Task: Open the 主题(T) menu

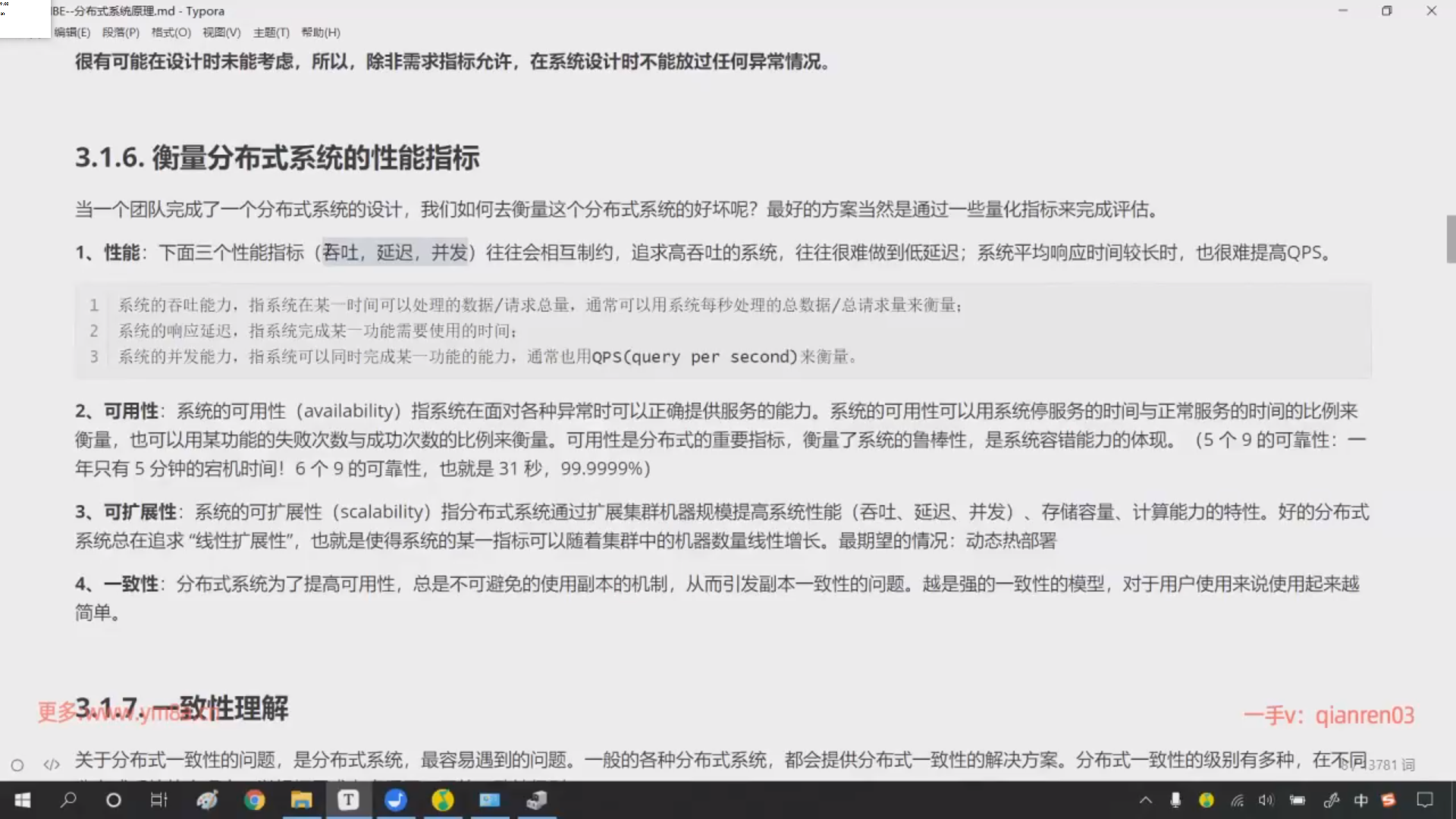Action: pyautogui.click(x=271, y=33)
